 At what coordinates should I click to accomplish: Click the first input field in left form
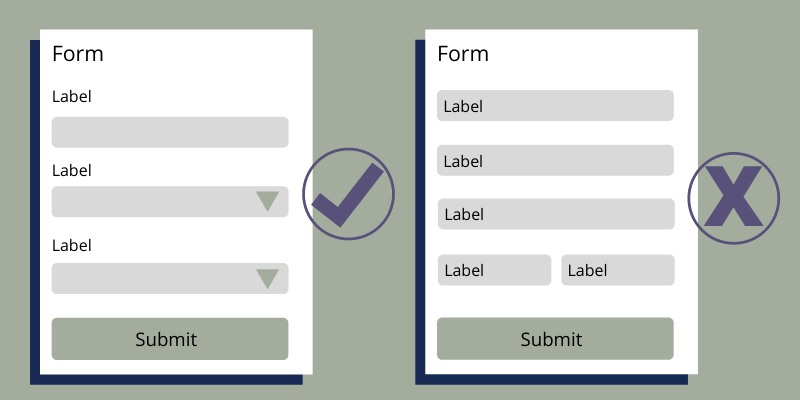tap(170, 132)
